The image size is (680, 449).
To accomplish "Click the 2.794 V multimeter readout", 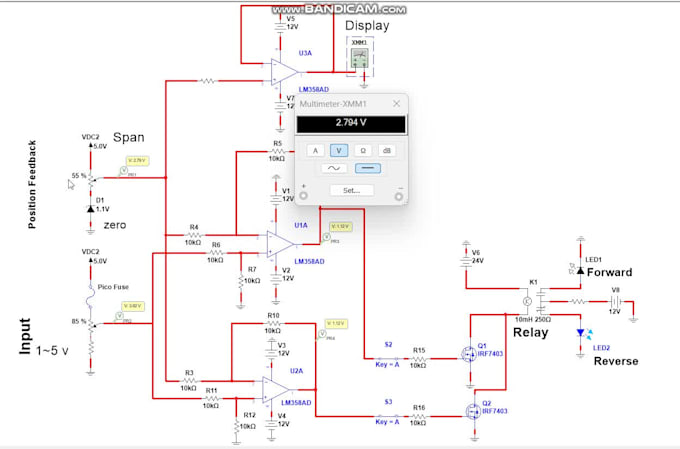I will (351, 123).
